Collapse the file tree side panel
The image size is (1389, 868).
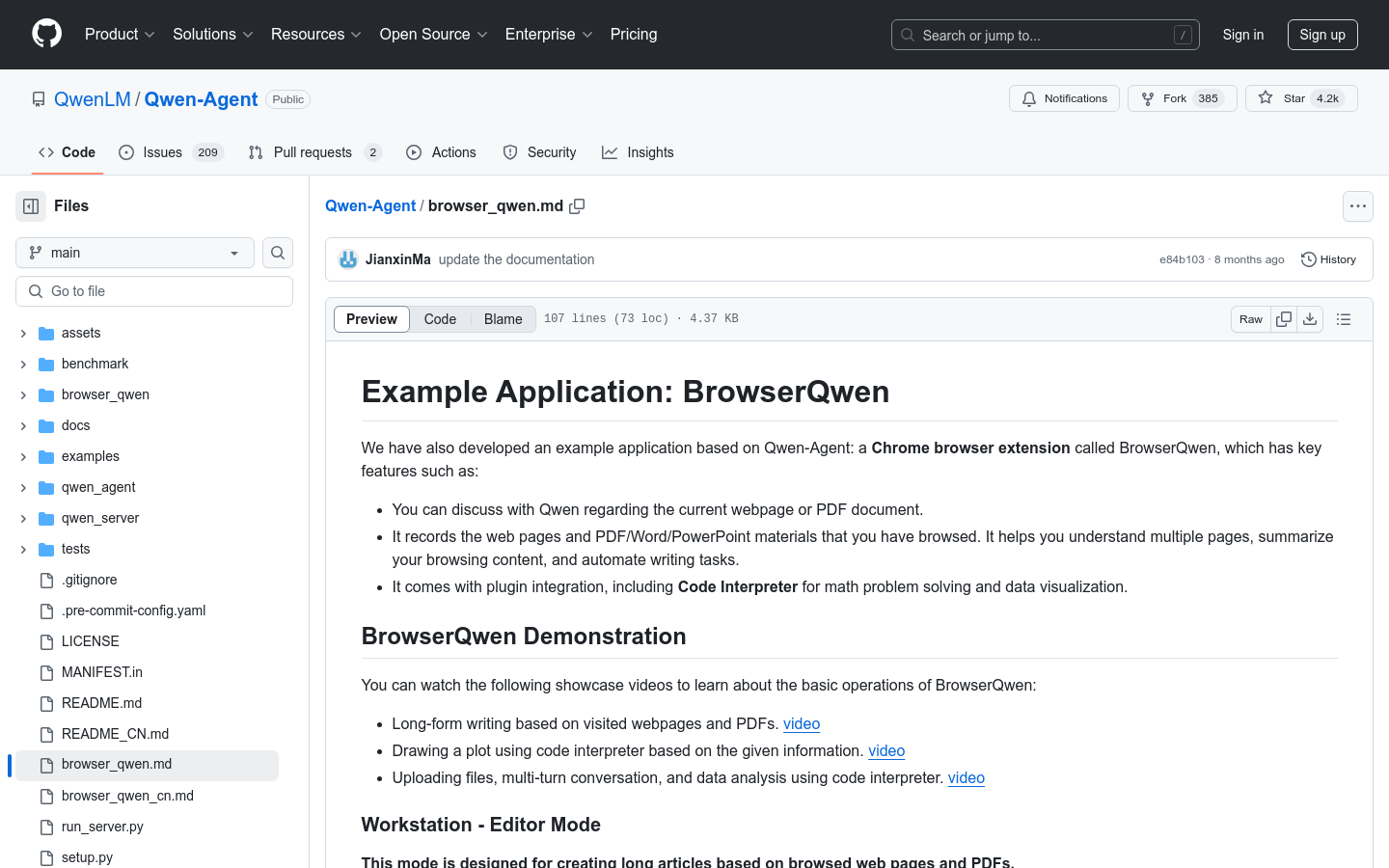[31, 206]
